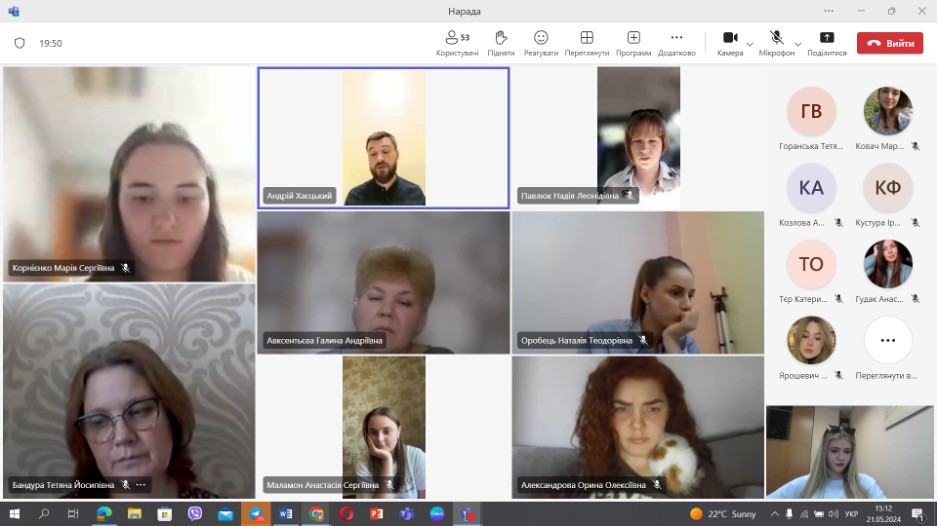938x526 pixels.
Task: Open the participants list (Користувачі)
Action: 457,43
